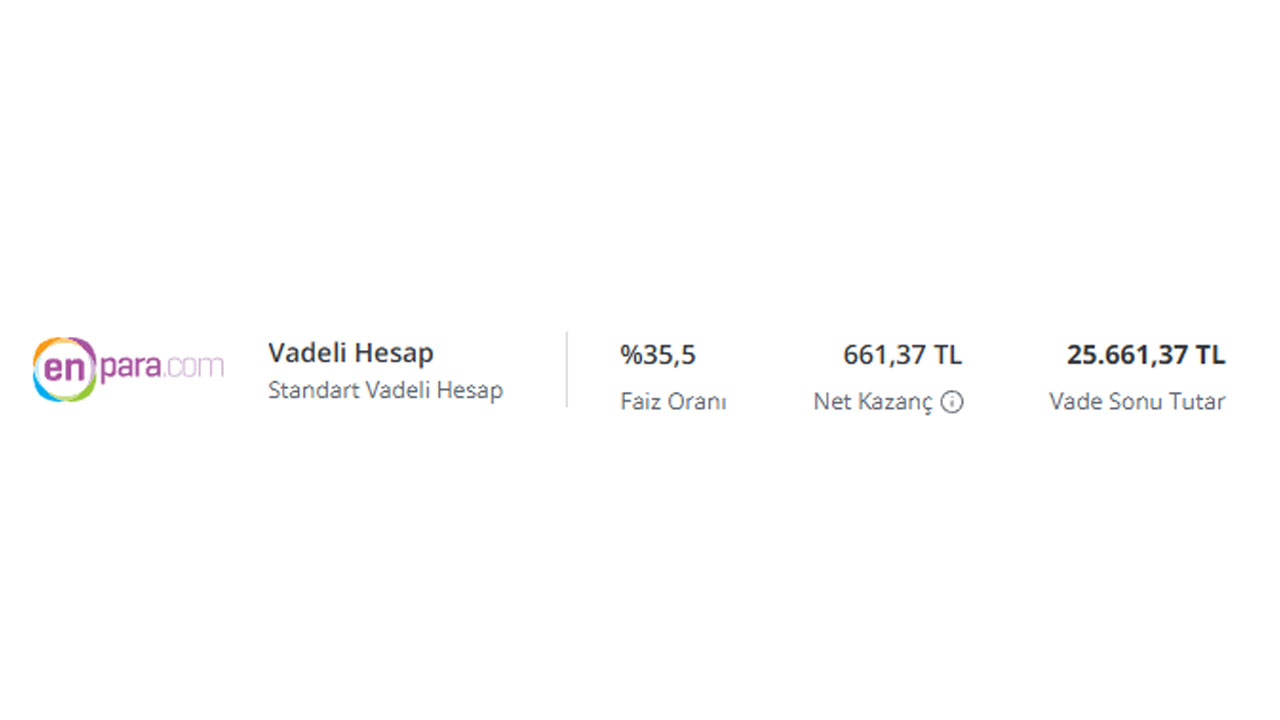Click the Net Kazanç label text
This screenshot has width=1280, height=720.
873,402
